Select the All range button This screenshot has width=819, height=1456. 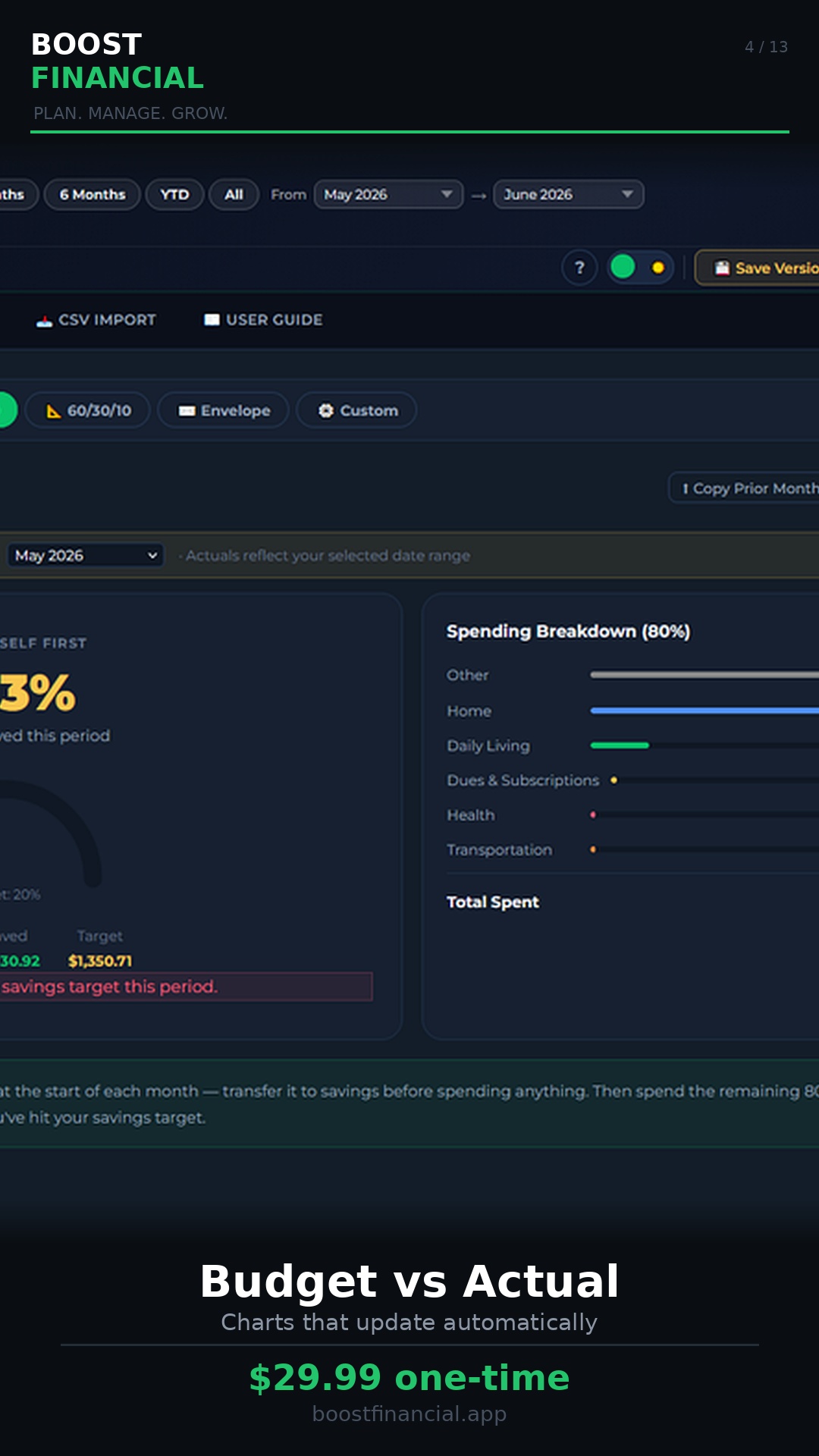[x=234, y=195]
